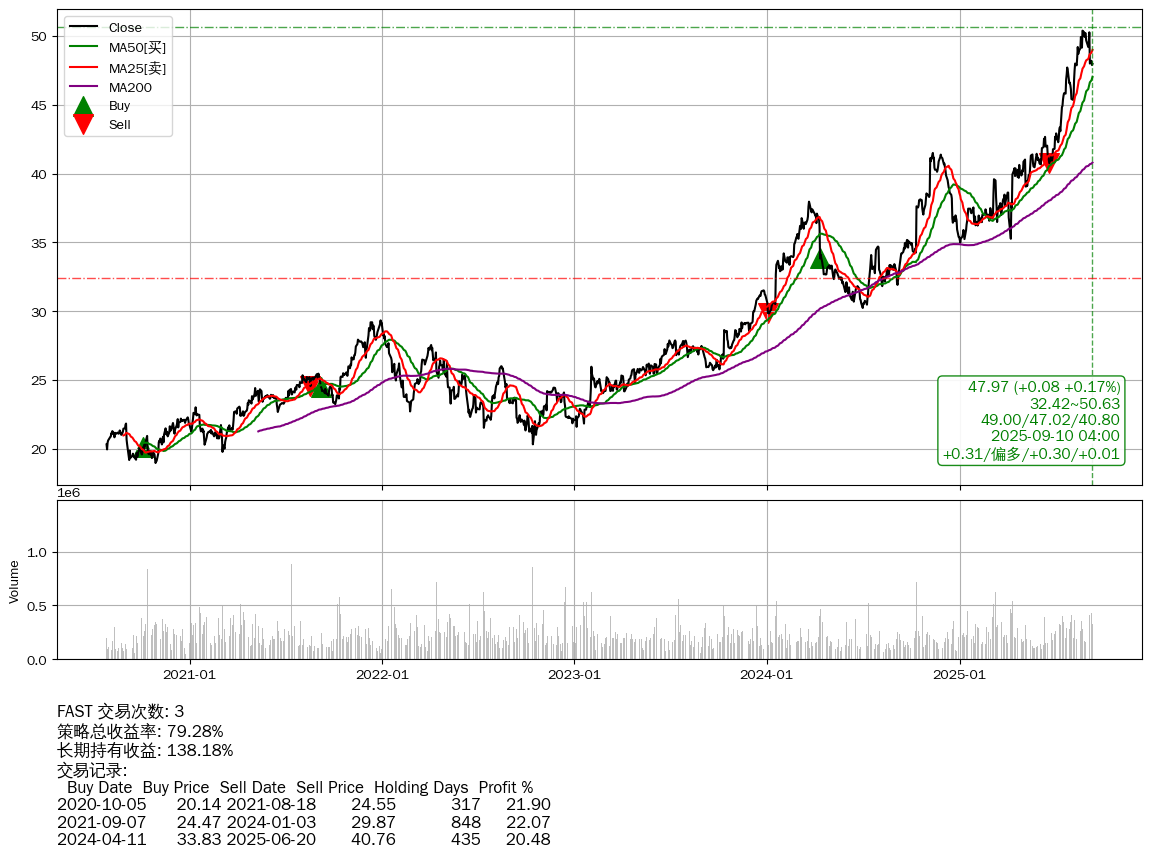
Task: Click the price info box showing 47.97
Action: tap(1031, 420)
